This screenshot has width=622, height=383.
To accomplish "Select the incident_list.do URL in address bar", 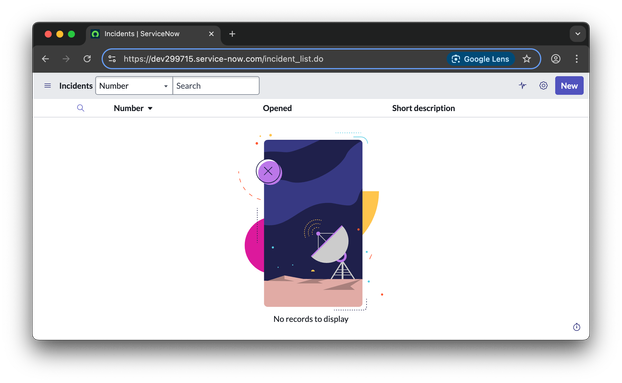I will point(223,59).
